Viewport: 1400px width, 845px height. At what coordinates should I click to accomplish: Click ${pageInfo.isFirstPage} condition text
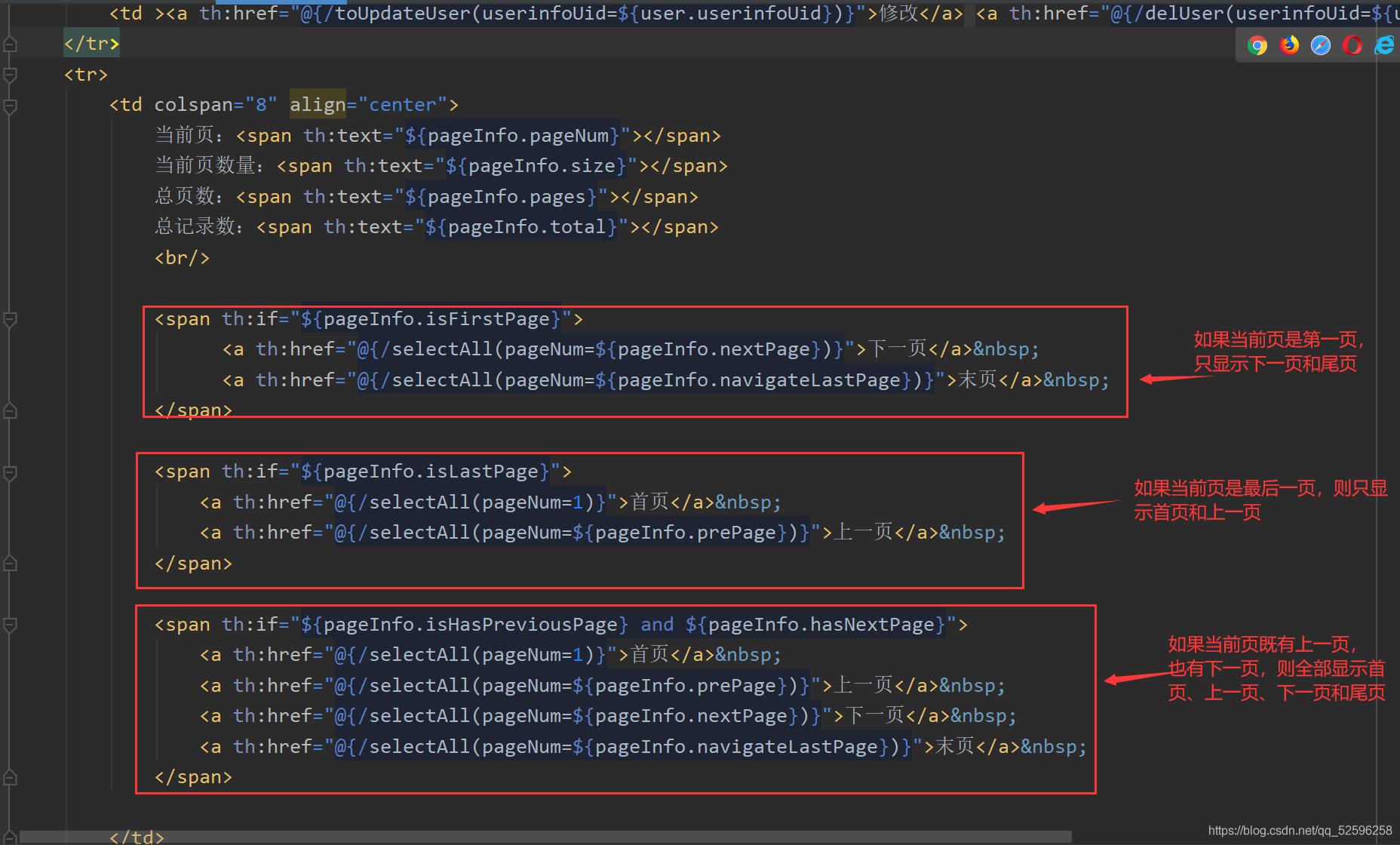pyautogui.click(x=431, y=319)
